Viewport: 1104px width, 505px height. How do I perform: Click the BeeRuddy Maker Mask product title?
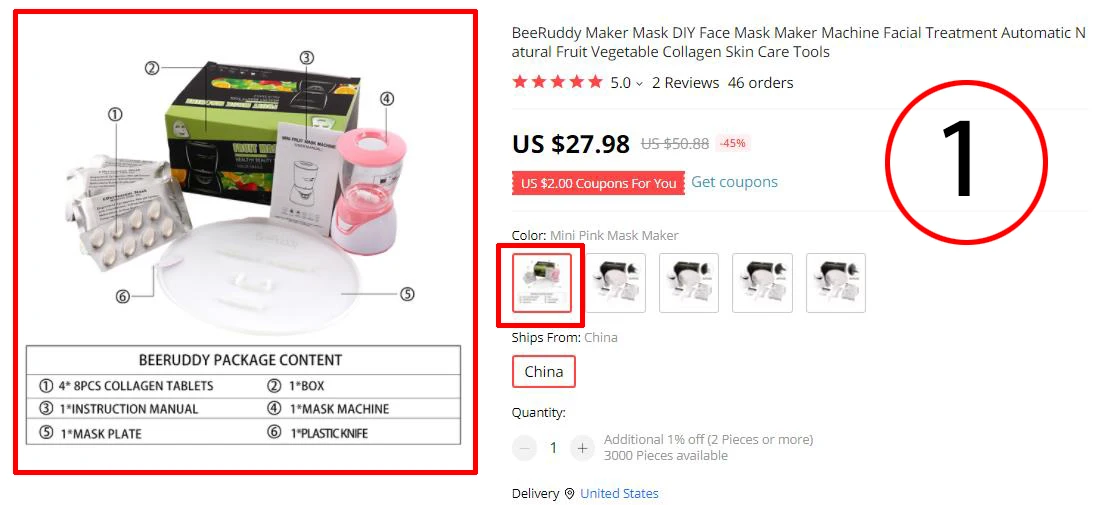(x=798, y=42)
